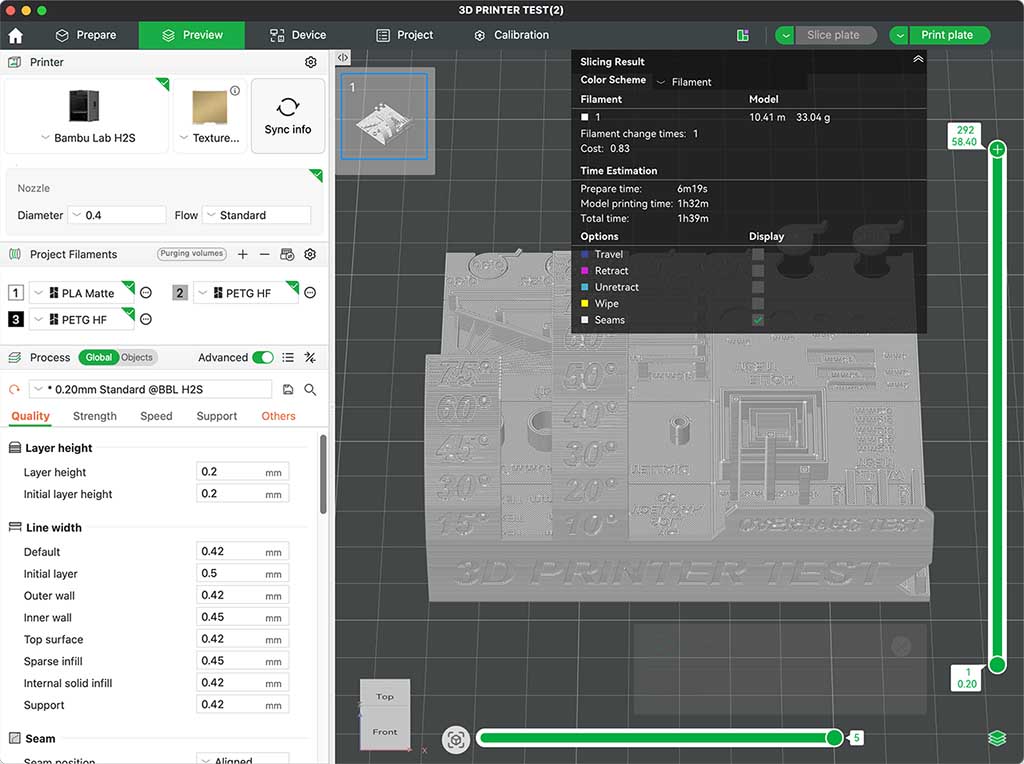Open process settings list view icon
1024x764 pixels.
coord(288,357)
